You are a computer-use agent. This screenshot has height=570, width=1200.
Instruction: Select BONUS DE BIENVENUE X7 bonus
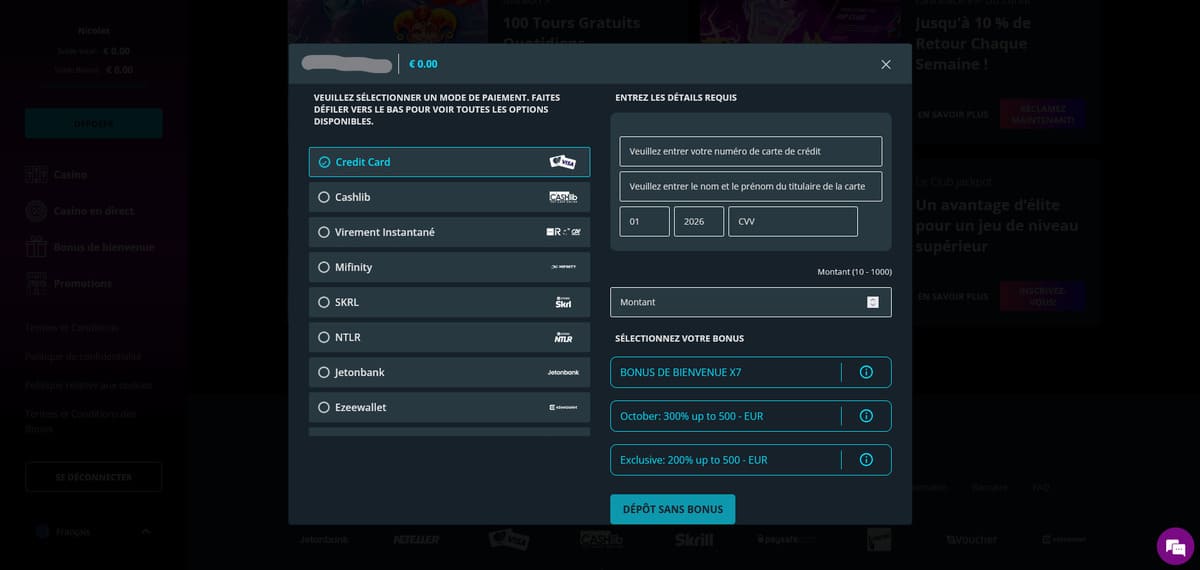[x=751, y=372]
